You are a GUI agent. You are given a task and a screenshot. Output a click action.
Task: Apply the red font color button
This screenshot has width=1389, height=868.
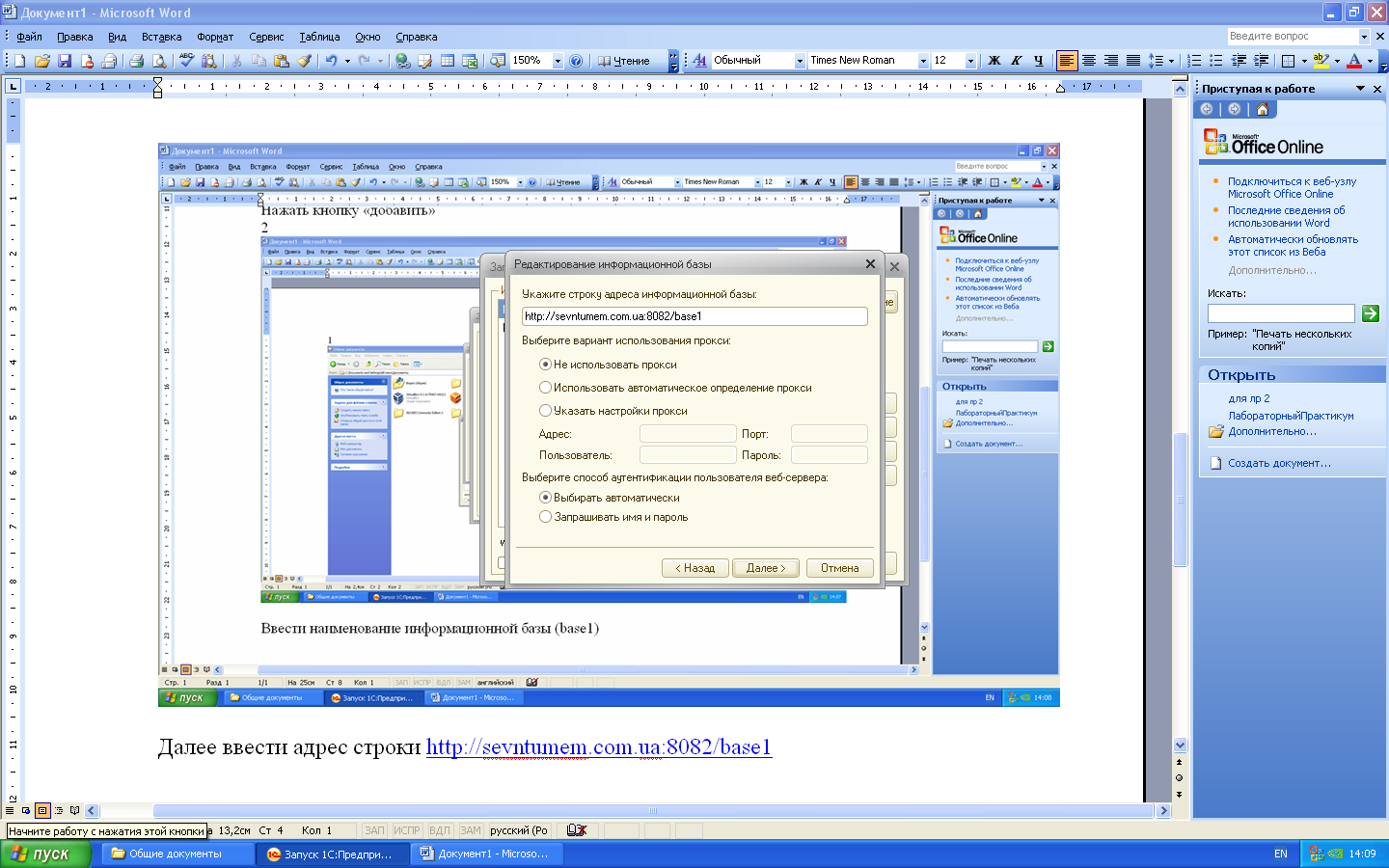[x=1354, y=61]
